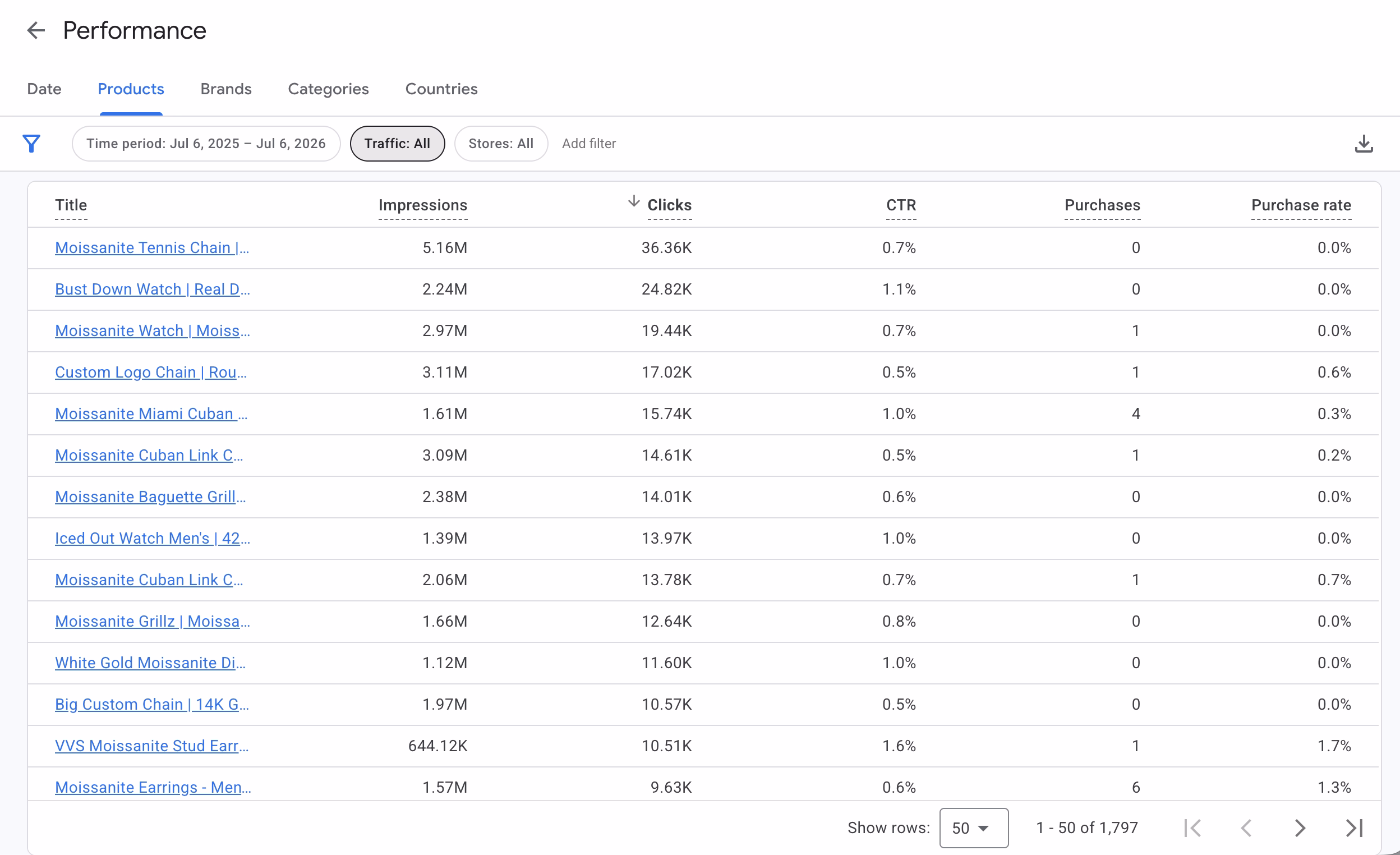Viewport: 1400px width, 855px height.
Task: Sort by the Impressions column header
Action: coord(423,205)
